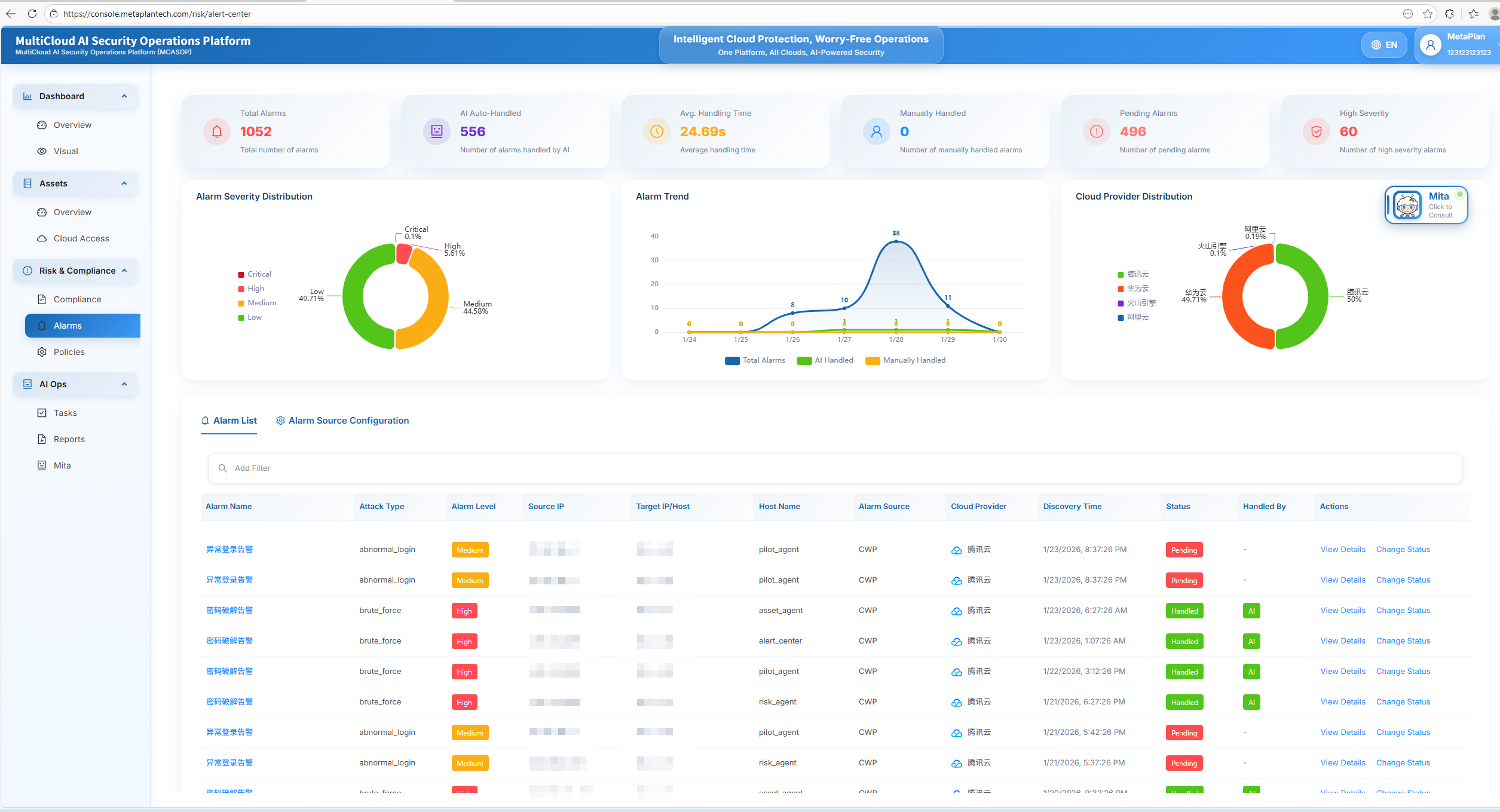Click View Details on the first alarm row

pos(1342,549)
